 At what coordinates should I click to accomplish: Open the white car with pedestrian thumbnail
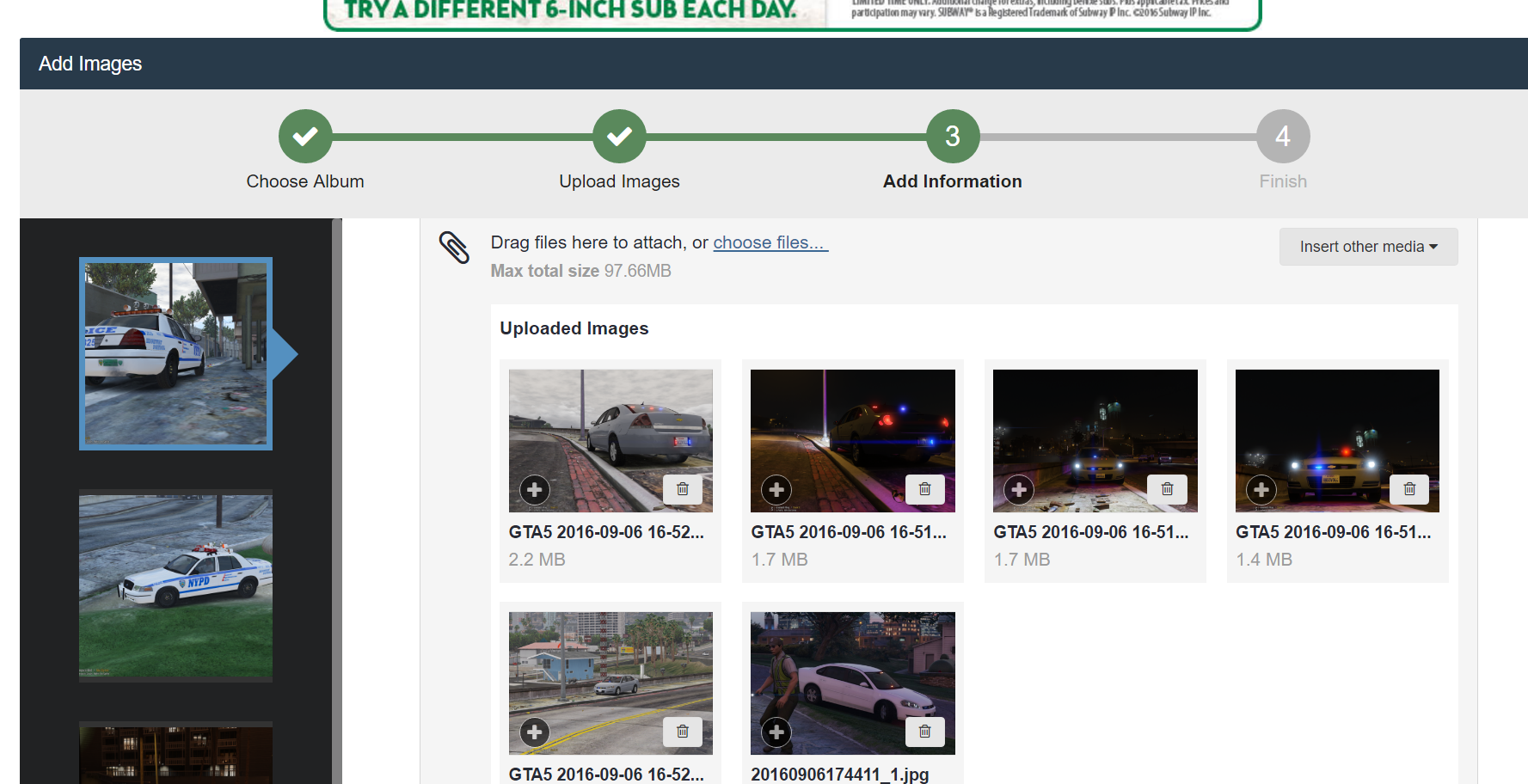pyautogui.click(x=853, y=683)
